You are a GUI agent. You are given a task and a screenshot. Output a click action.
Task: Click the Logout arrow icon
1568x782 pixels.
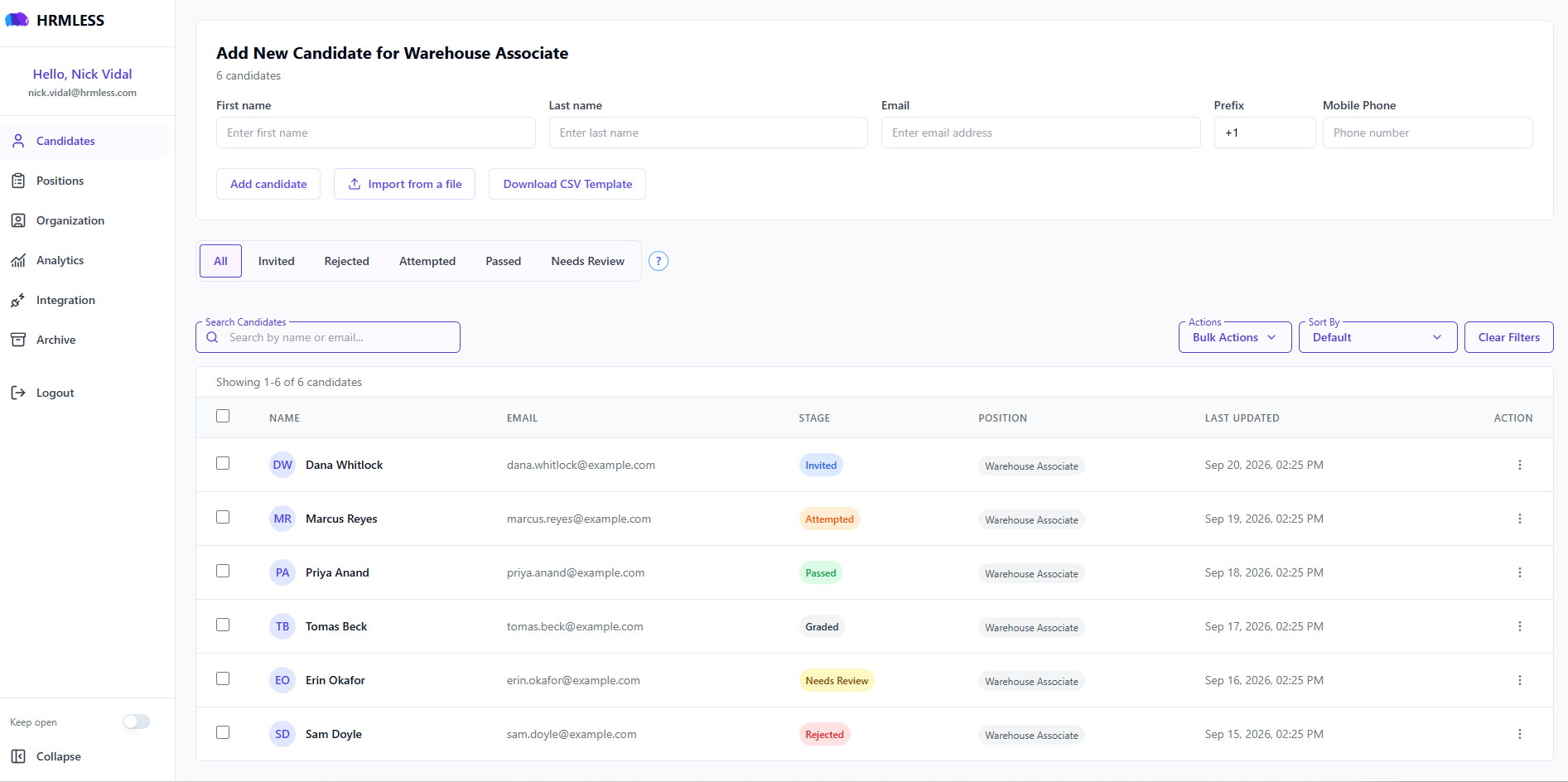[x=18, y=393]
